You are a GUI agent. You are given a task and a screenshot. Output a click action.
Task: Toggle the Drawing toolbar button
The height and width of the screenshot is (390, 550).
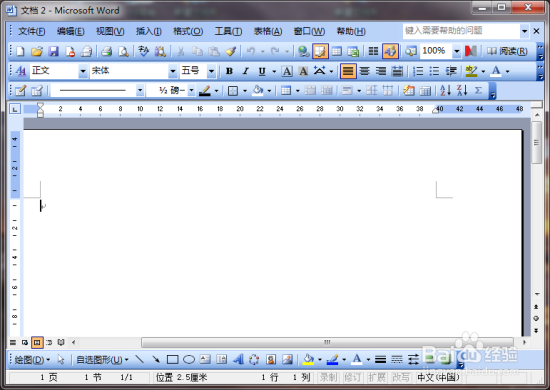390,52
